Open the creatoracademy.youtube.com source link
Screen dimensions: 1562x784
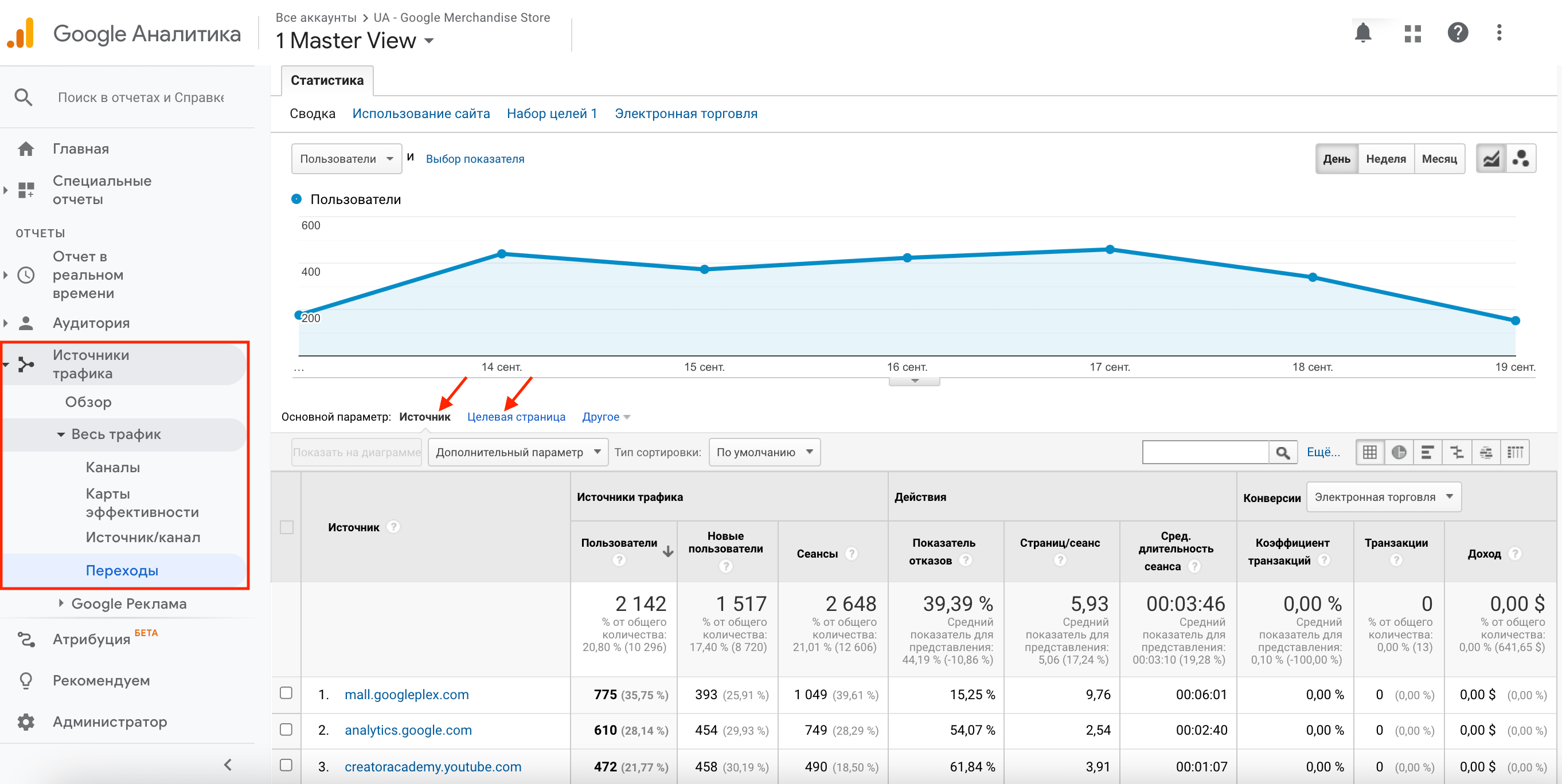433,766
